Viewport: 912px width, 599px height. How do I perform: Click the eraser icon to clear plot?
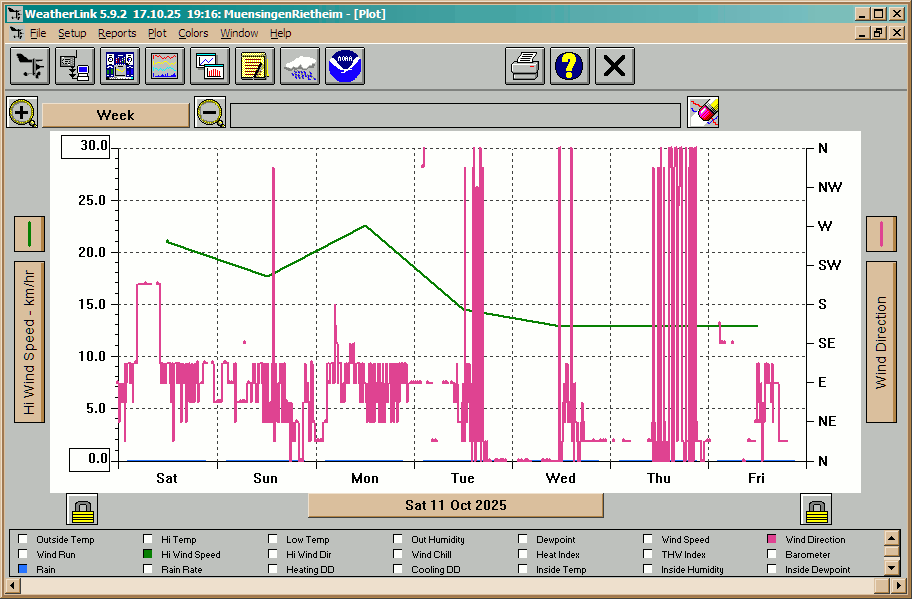tap(703, 113)
